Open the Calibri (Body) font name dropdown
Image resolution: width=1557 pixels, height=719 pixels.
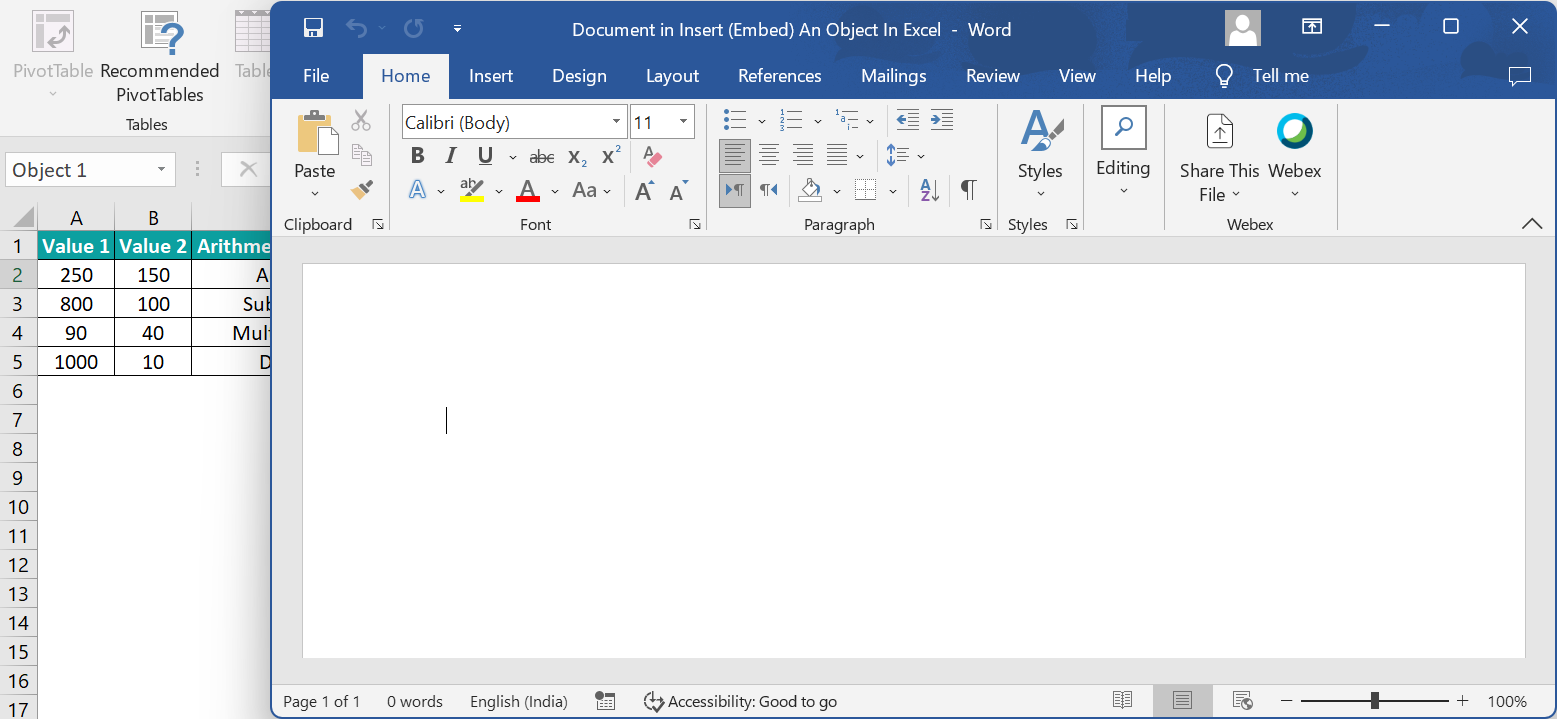[x=617, y=122]
